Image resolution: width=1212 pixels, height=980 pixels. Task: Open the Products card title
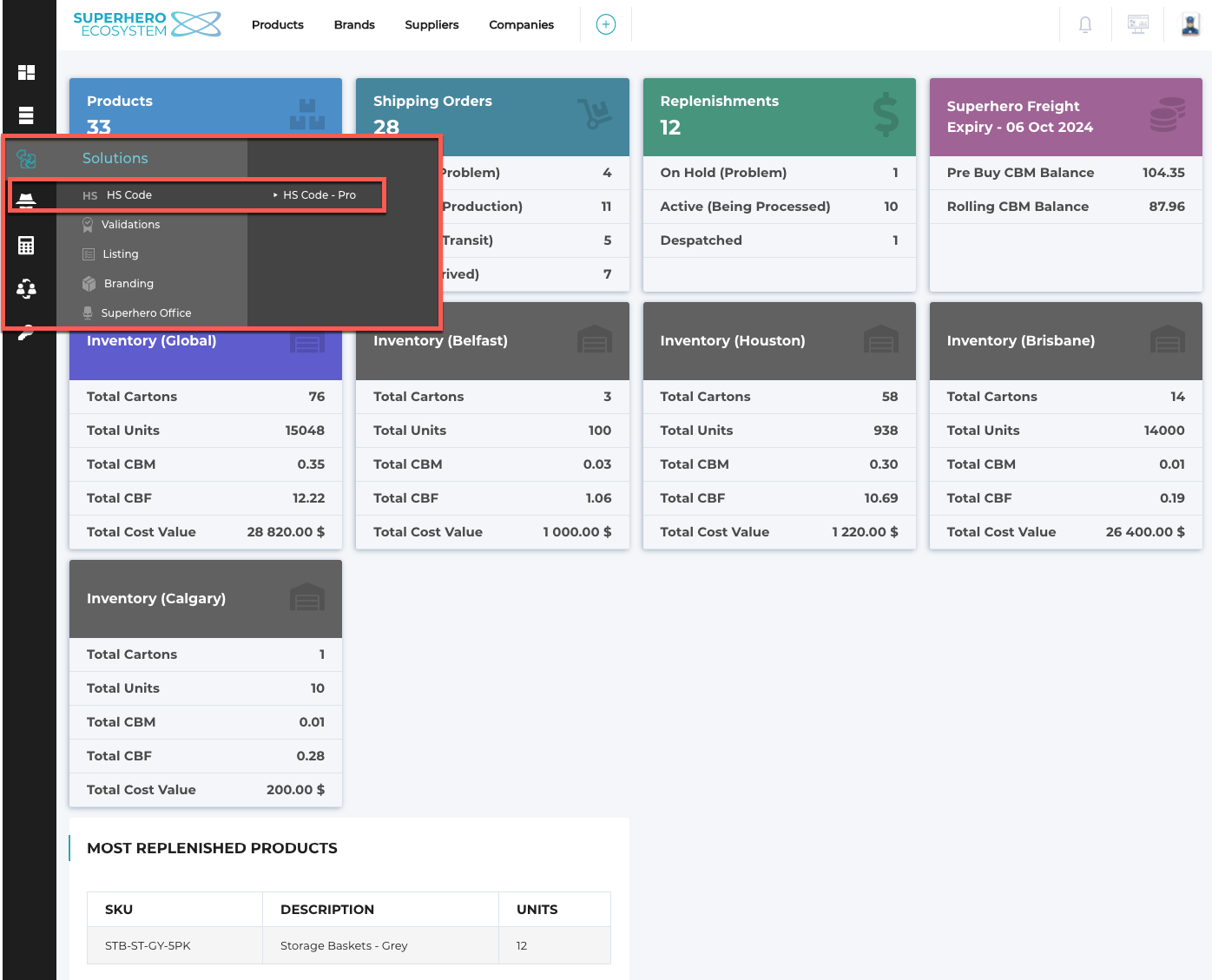point(120,101)
